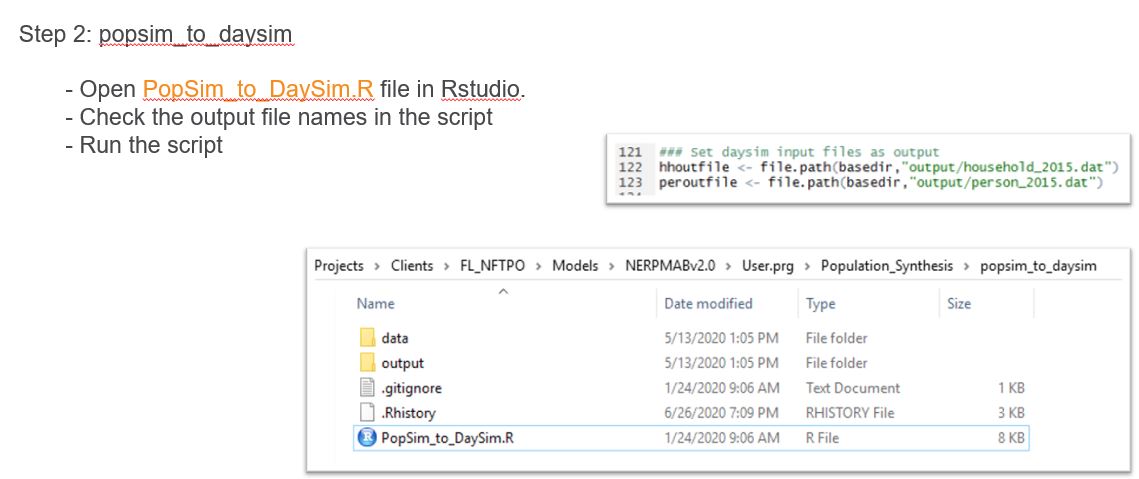The width and height of the screenshot is (1139, 479).
Task: Open the orange PopSim_to_DaySim.R link in instructions
Action: pyautogui.click(x=259, y=89)
